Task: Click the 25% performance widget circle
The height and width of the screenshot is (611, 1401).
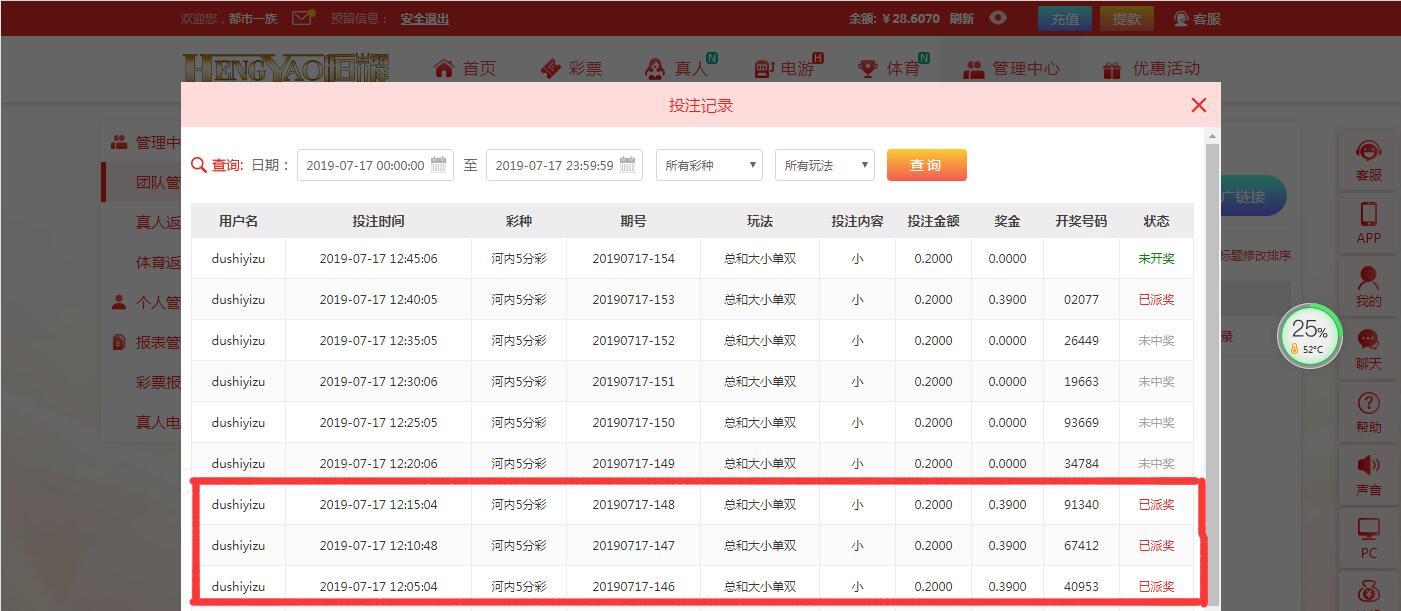Action: tap(1309, 335)
